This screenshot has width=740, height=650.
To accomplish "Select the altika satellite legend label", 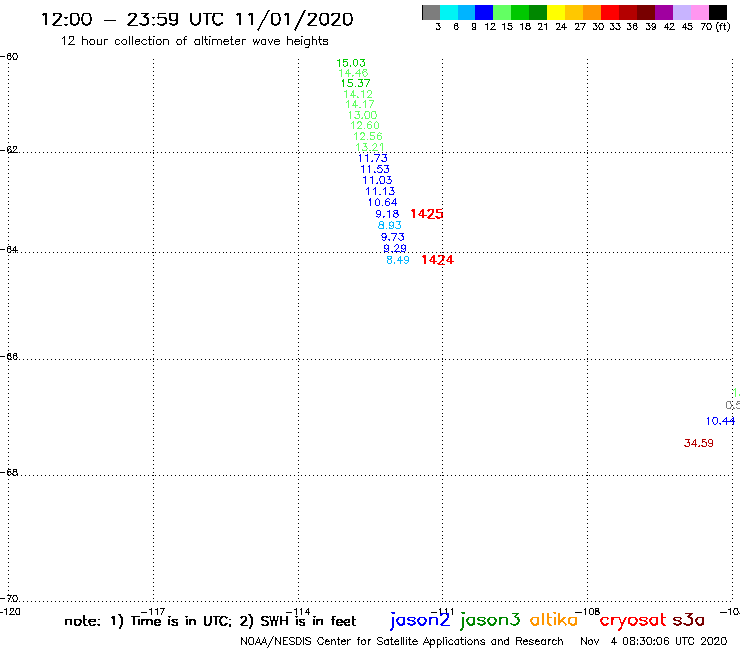I will (x=553, y=620).
